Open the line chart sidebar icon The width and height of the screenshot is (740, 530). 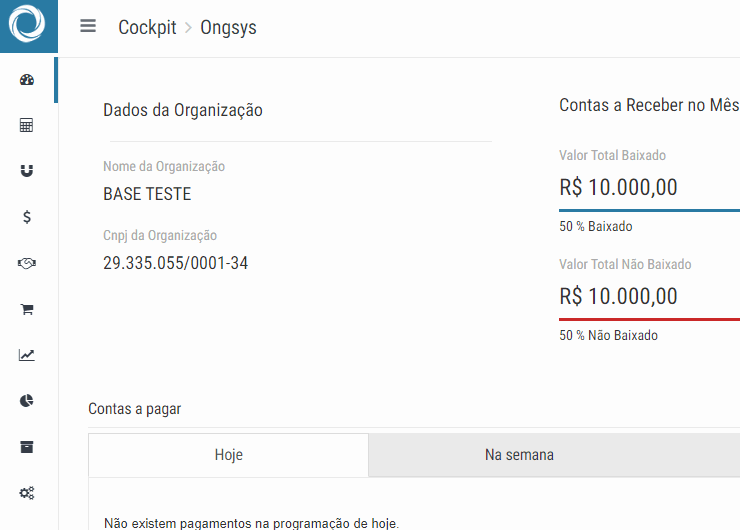27,355
